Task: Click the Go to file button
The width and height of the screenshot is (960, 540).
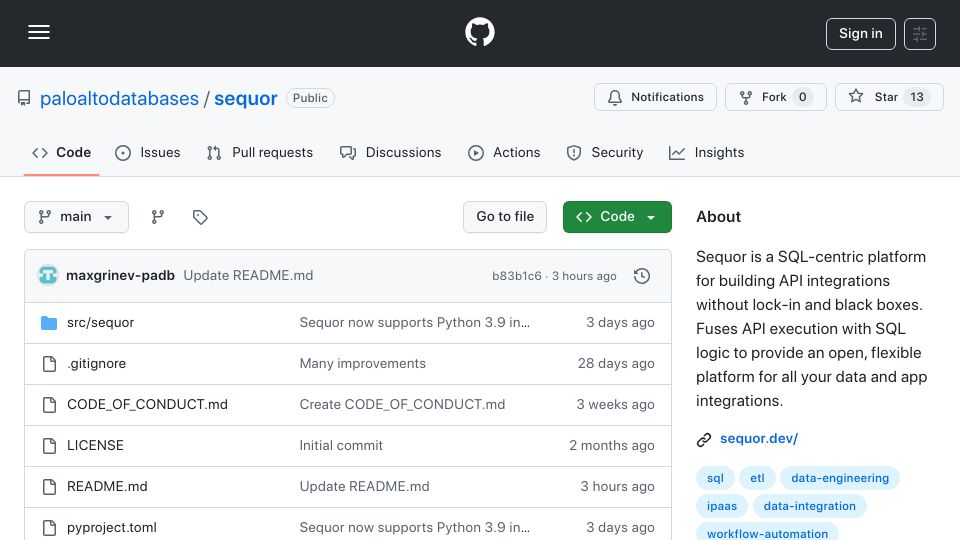Action: click(504, 217)
